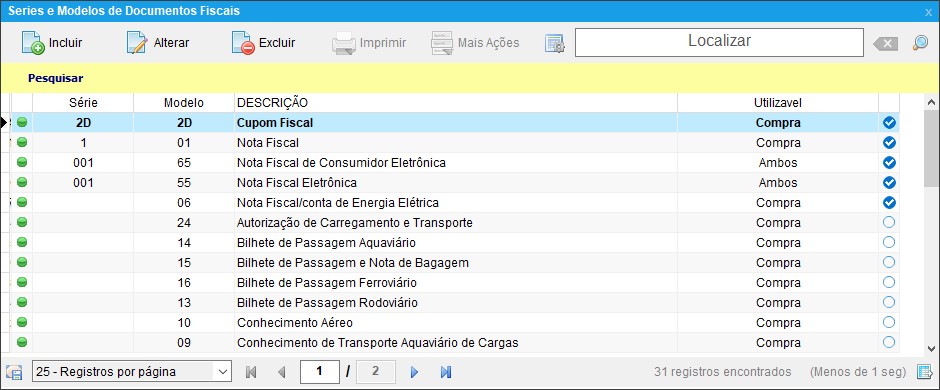Click the grid settings icon beside Localizar
The width and height of the screenshot is (940, 390).
[555, 43]
